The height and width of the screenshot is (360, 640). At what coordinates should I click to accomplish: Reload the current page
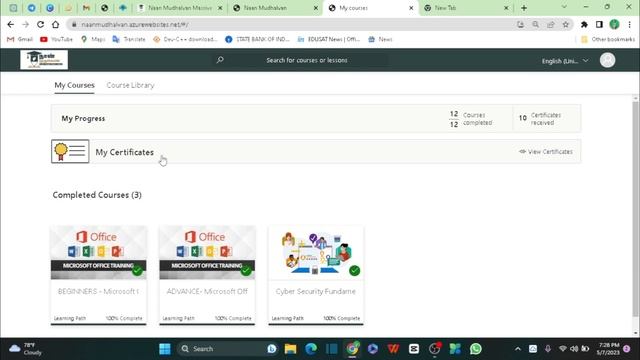(x=40, y=24)
